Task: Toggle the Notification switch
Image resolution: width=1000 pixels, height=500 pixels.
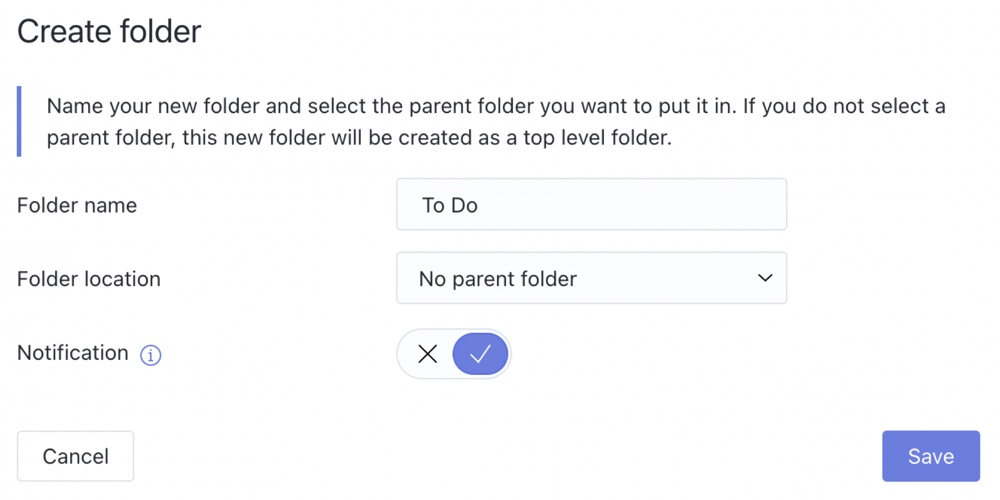Action: coord(454,354)
